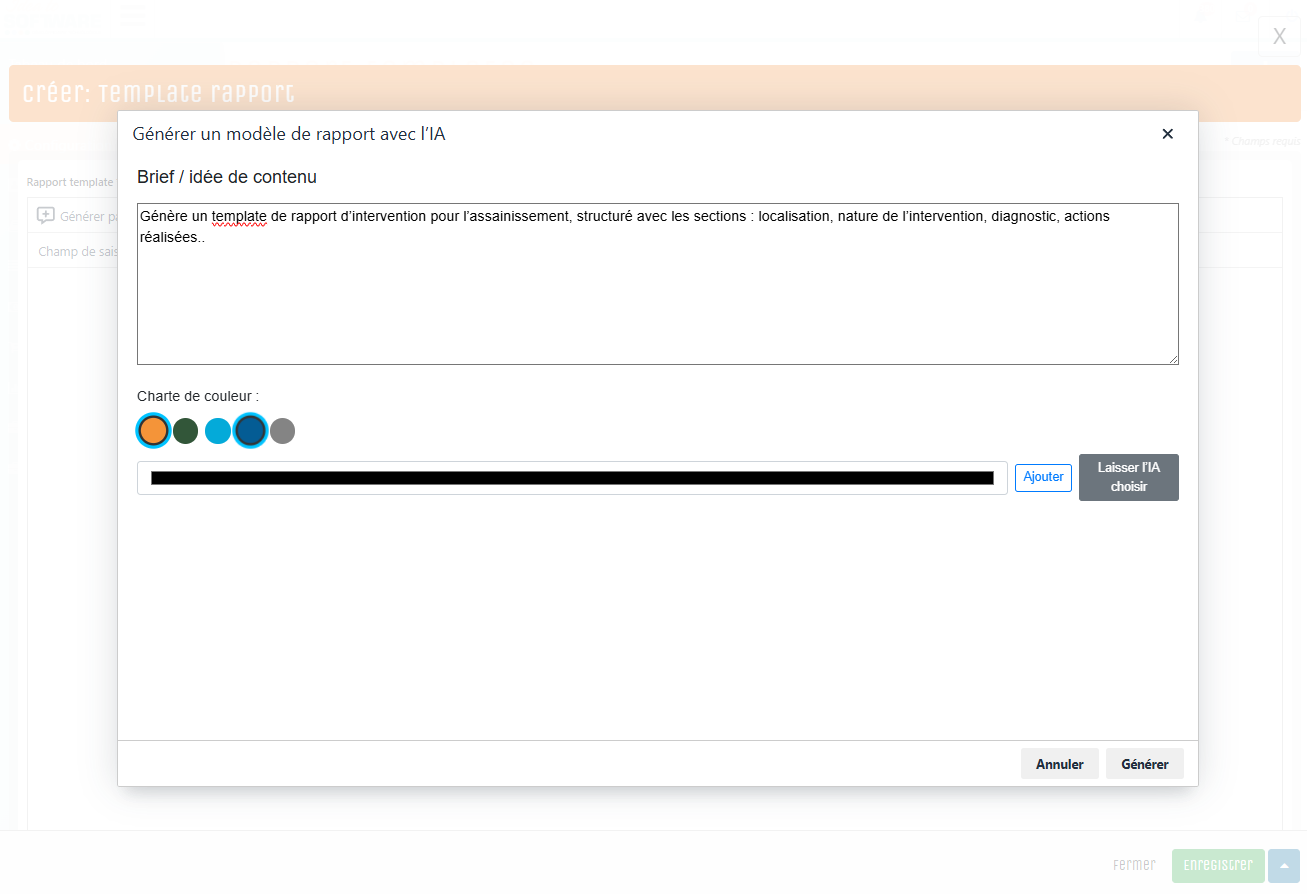Pick the dark green color swatch
The width and height of the screenshot is (1307, 894).
[185, 431]
